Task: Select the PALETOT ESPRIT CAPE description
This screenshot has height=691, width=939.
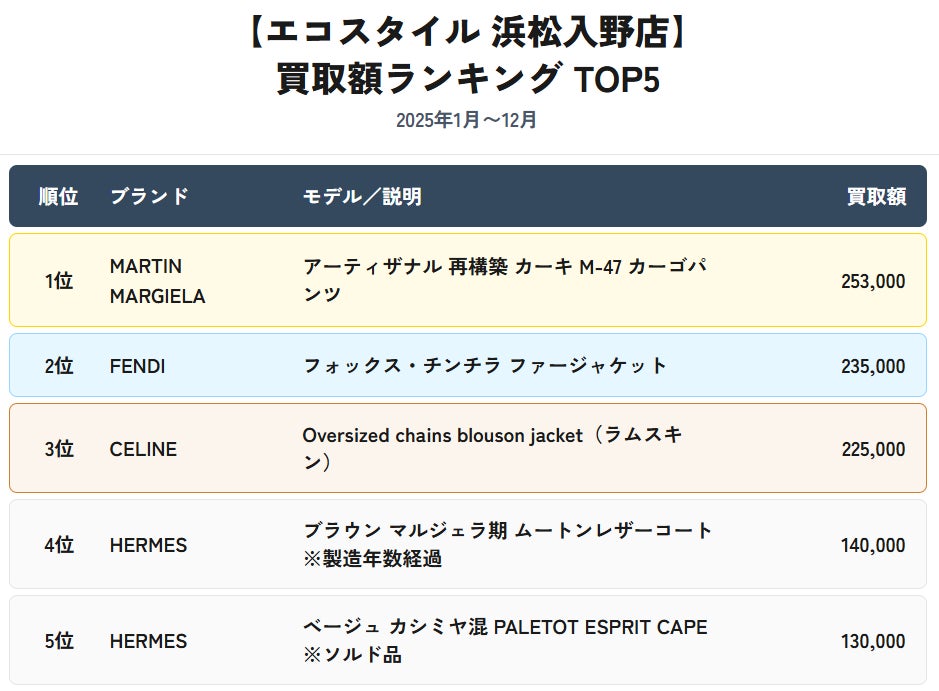Action: pyautogui.click(x=505, y=628)
